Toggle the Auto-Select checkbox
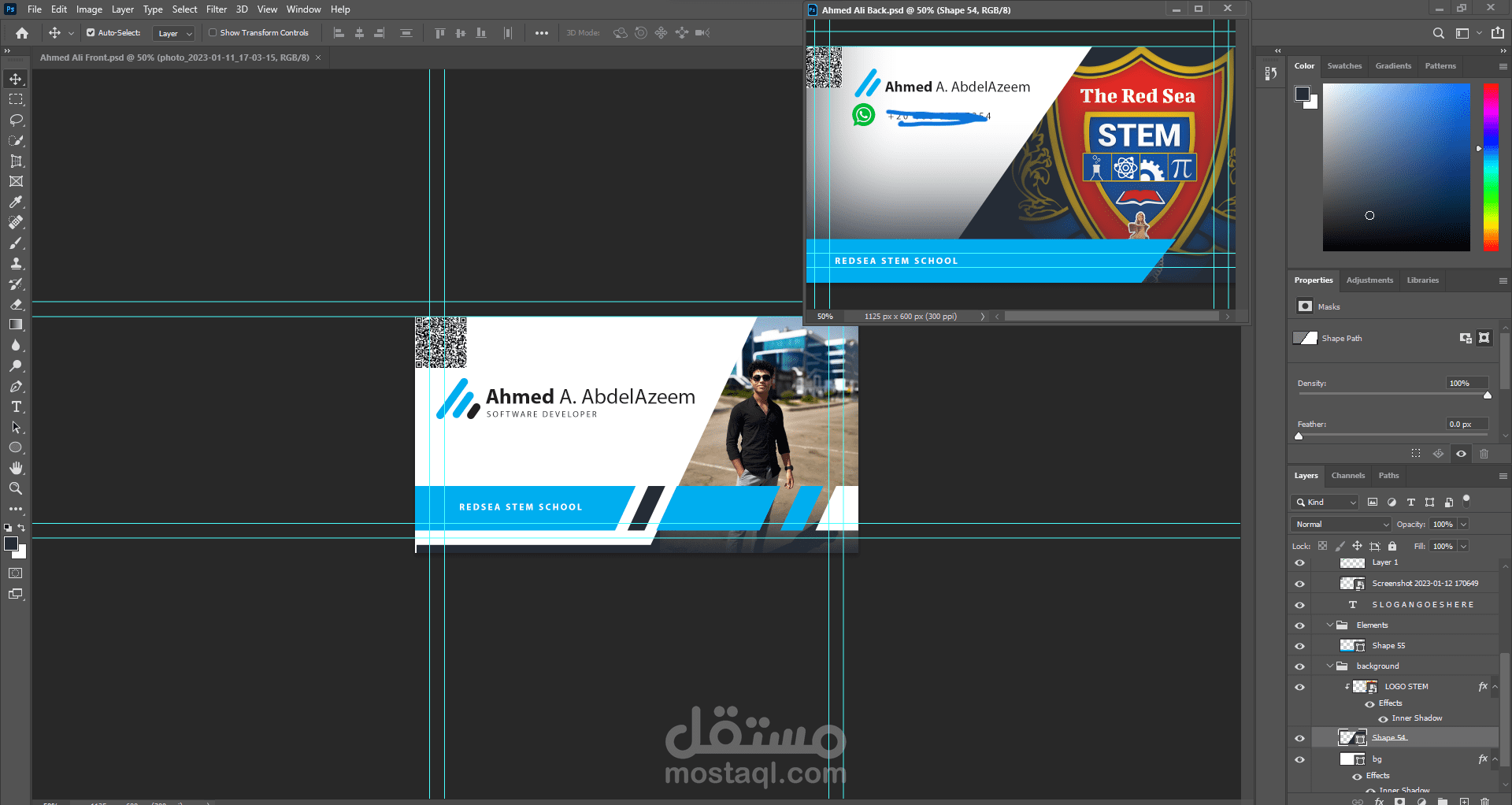Image resolution: width=1512 pixels, height=805 pixels. (91, 33)
